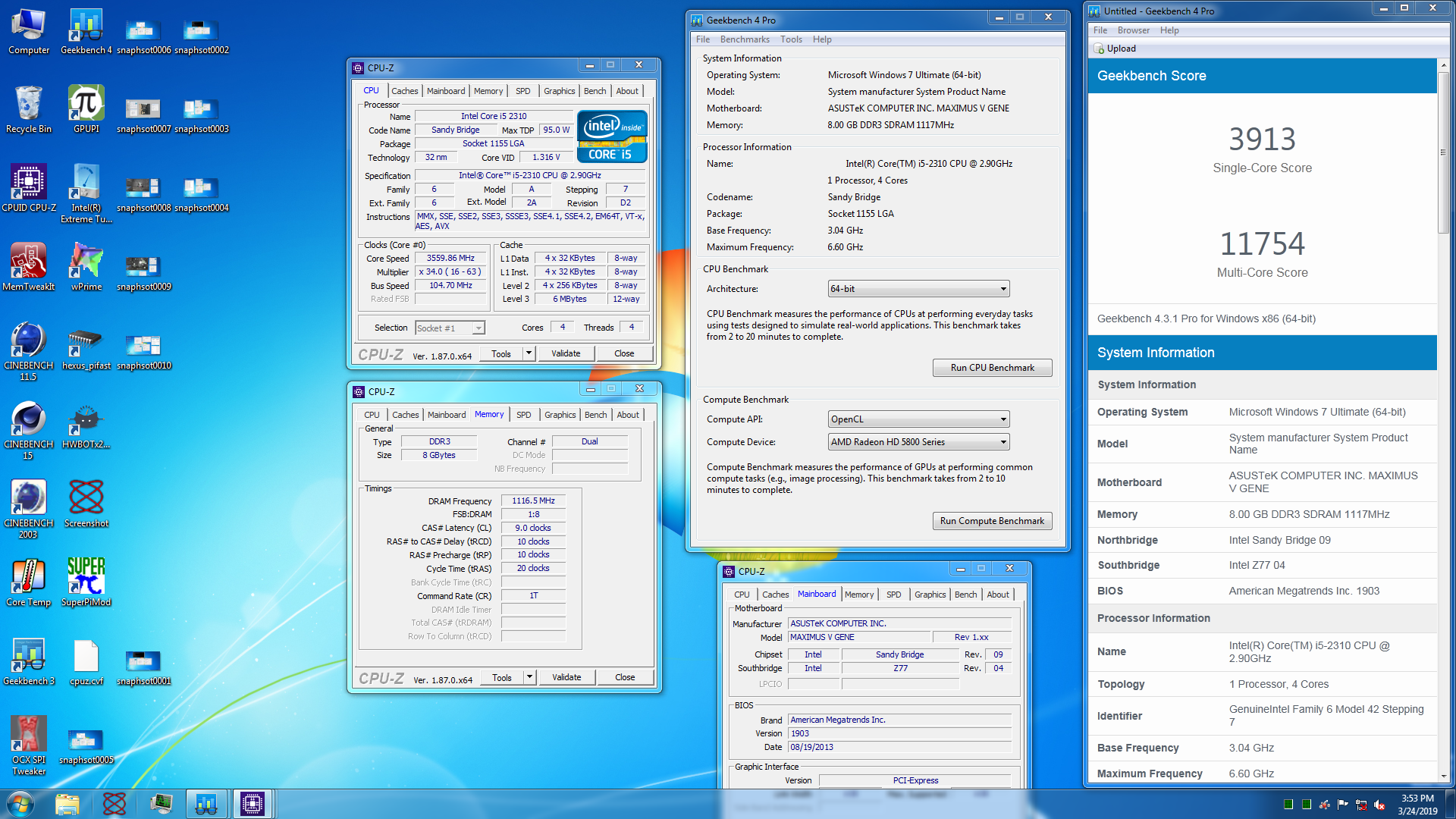
Task: Open CINEBENCH 2003 shortcut
Action: 29,509
